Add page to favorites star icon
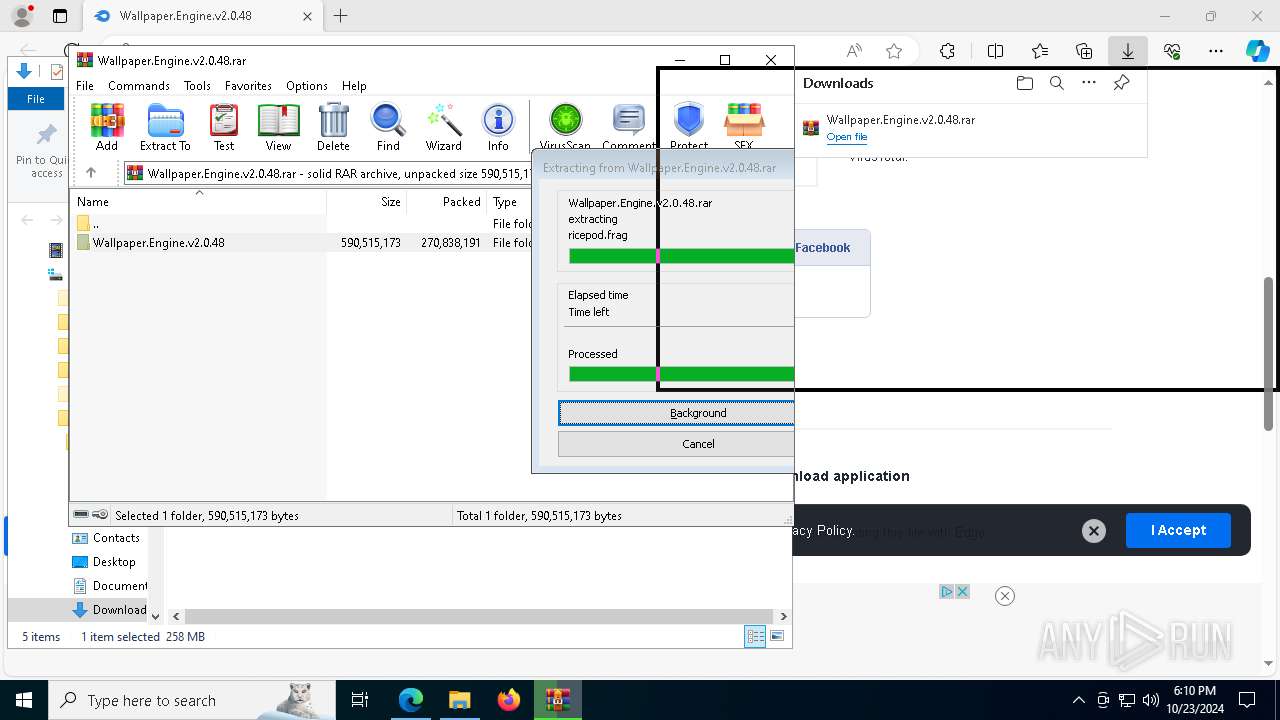The width and height of the screenshot is (1280, 720). (x=894, y=51)
